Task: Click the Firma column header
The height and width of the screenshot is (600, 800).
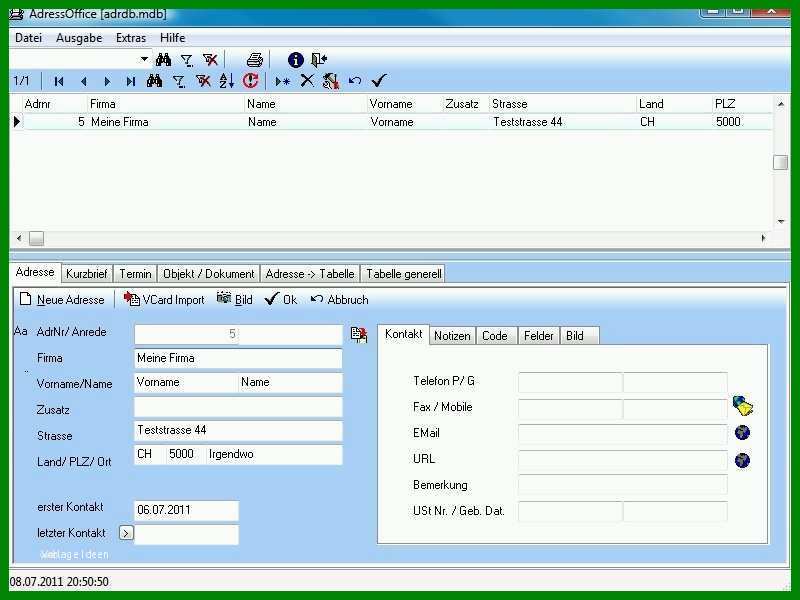Action: pos(165,104)
